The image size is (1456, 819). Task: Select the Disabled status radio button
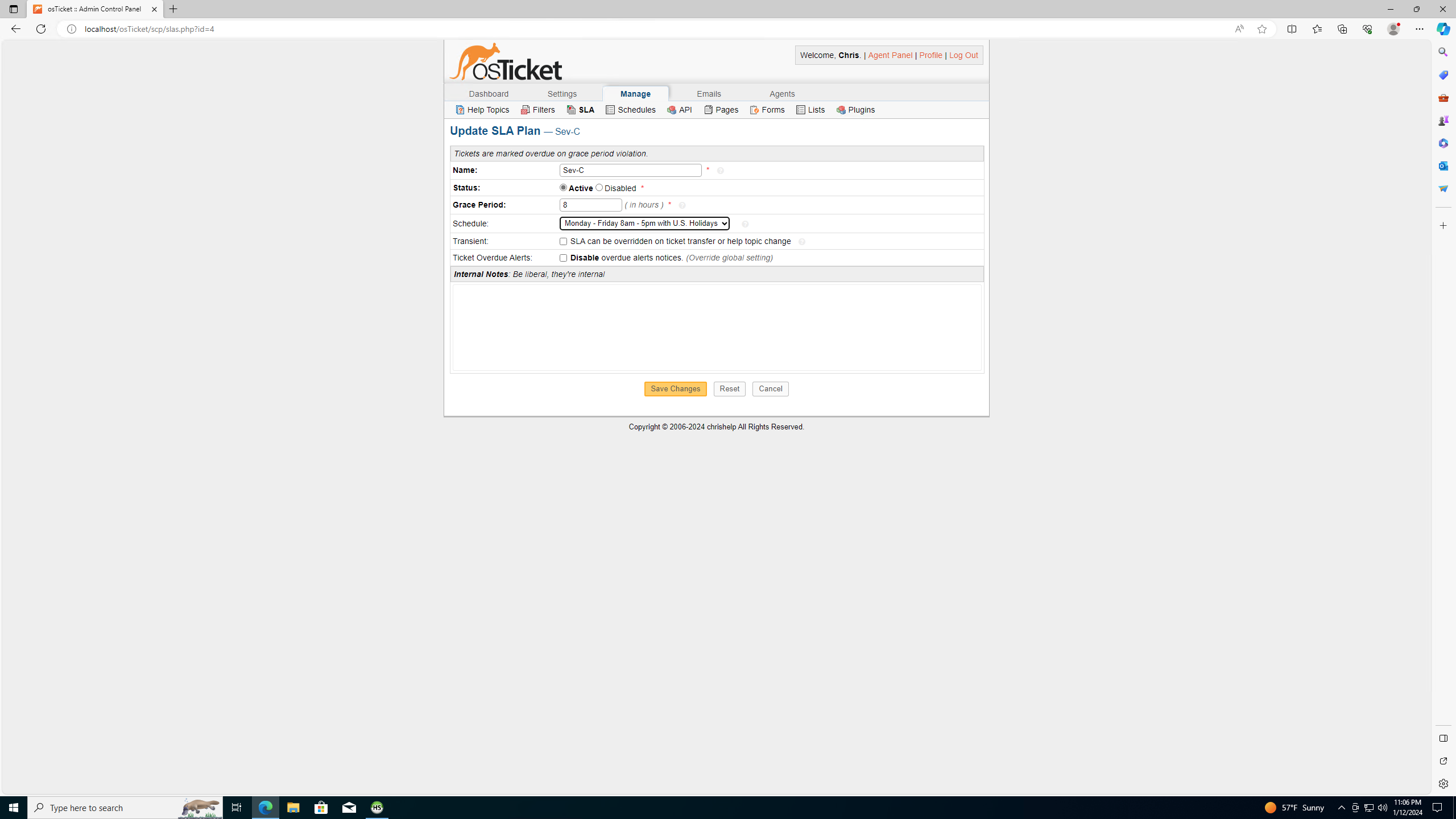click(599, 188)
